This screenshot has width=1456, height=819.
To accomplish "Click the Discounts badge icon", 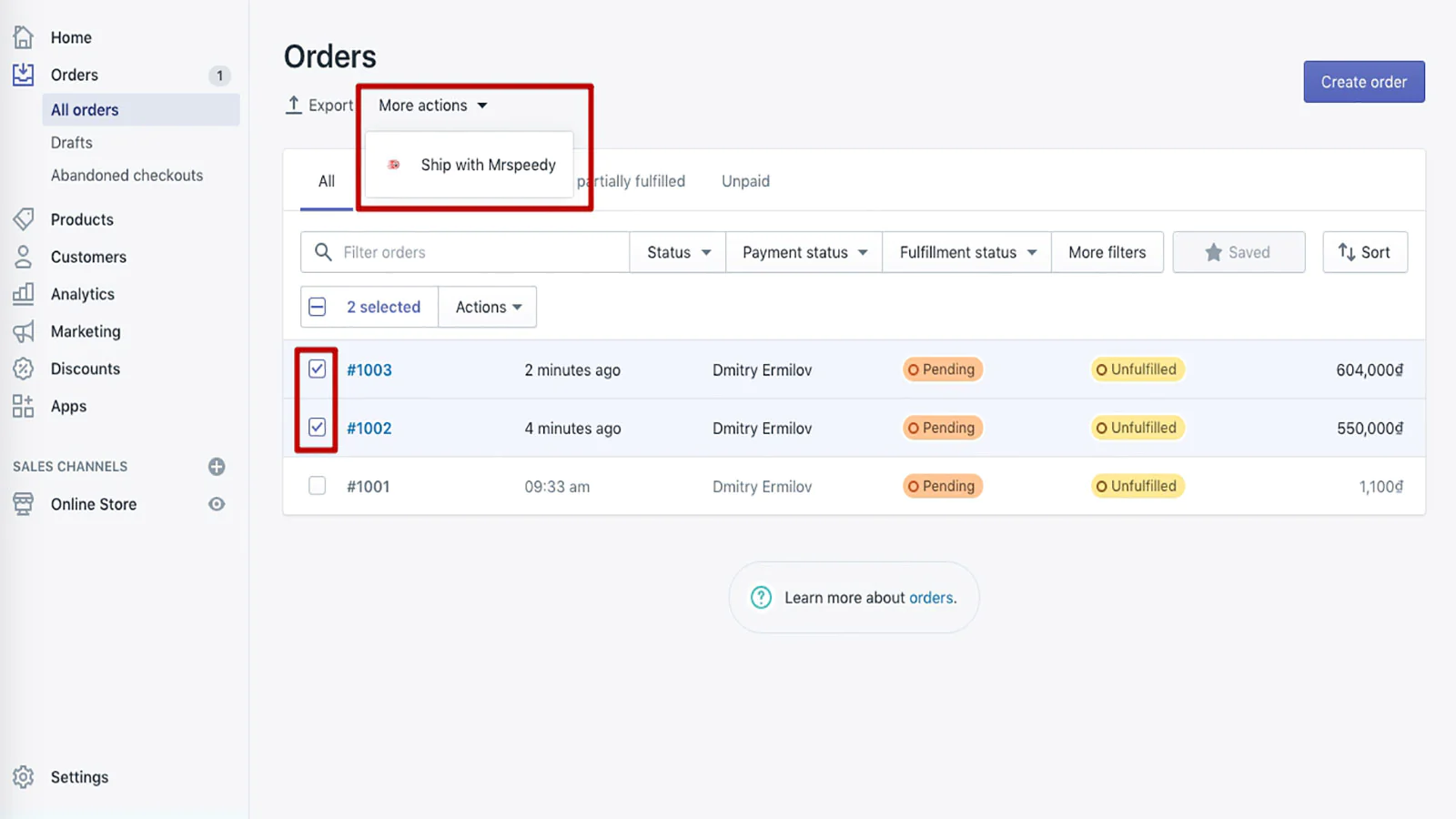I will pos(24,369).
